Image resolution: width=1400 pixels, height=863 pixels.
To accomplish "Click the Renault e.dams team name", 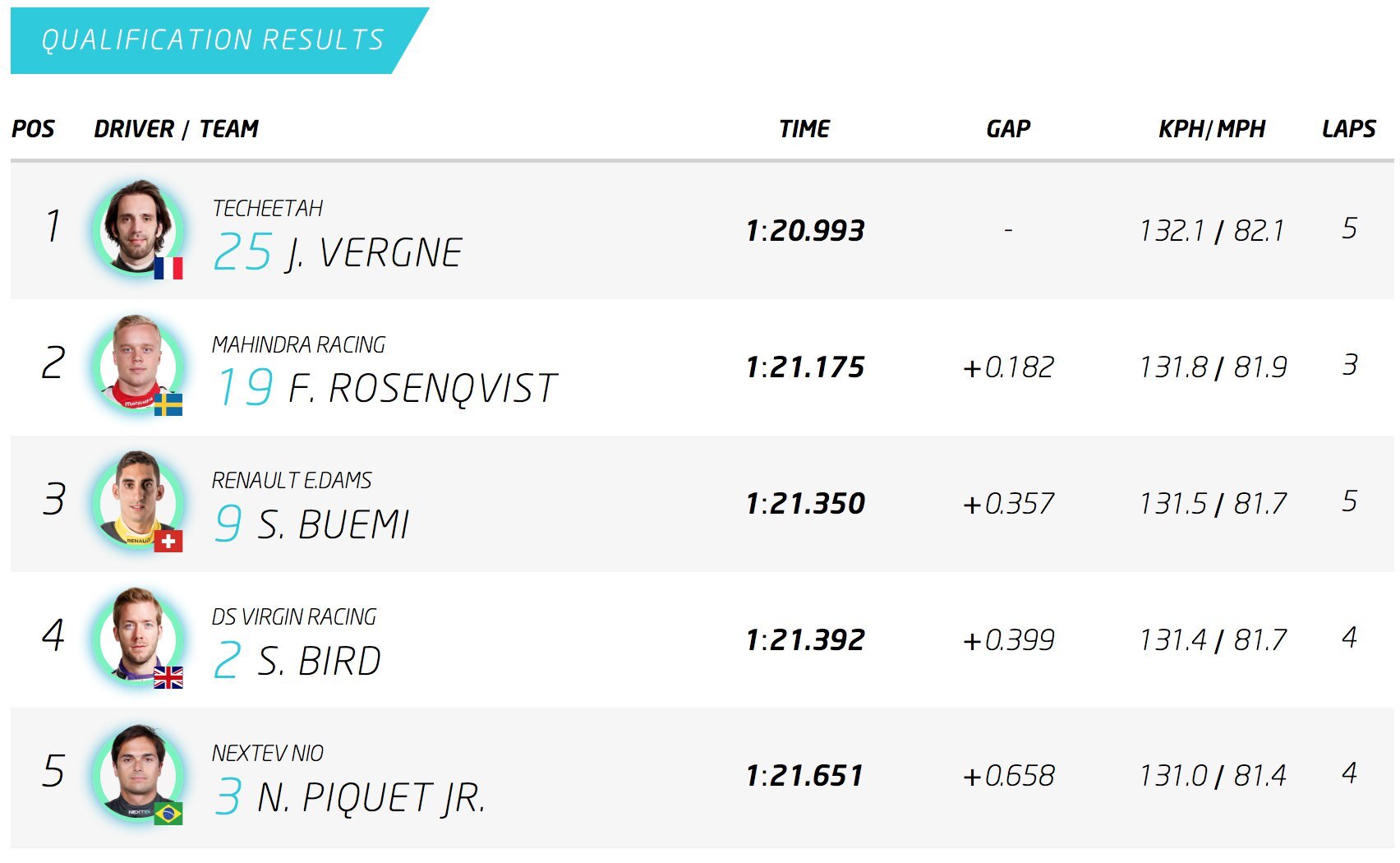I will pyautogui.click(x=292, y=480).
